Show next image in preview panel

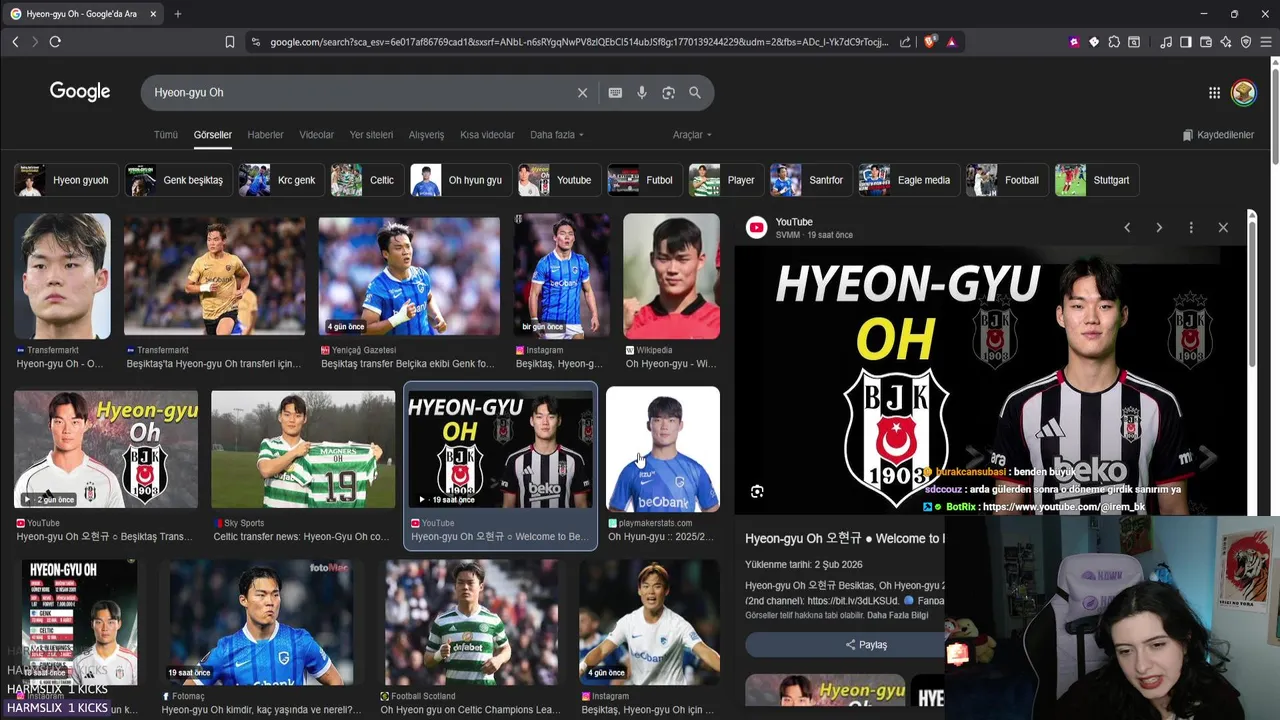(x=1159, y=228)
